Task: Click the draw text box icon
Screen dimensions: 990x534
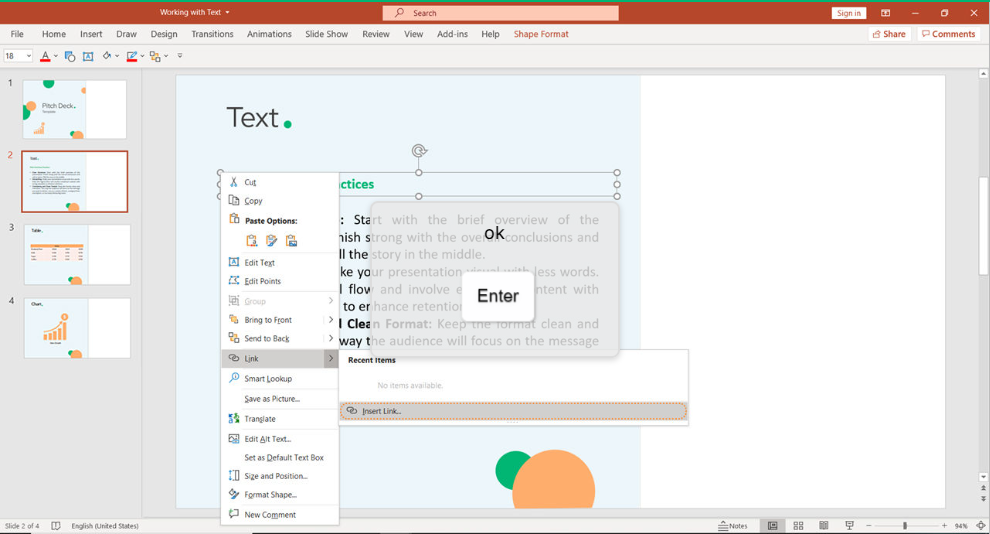Action: coord(88,56)
